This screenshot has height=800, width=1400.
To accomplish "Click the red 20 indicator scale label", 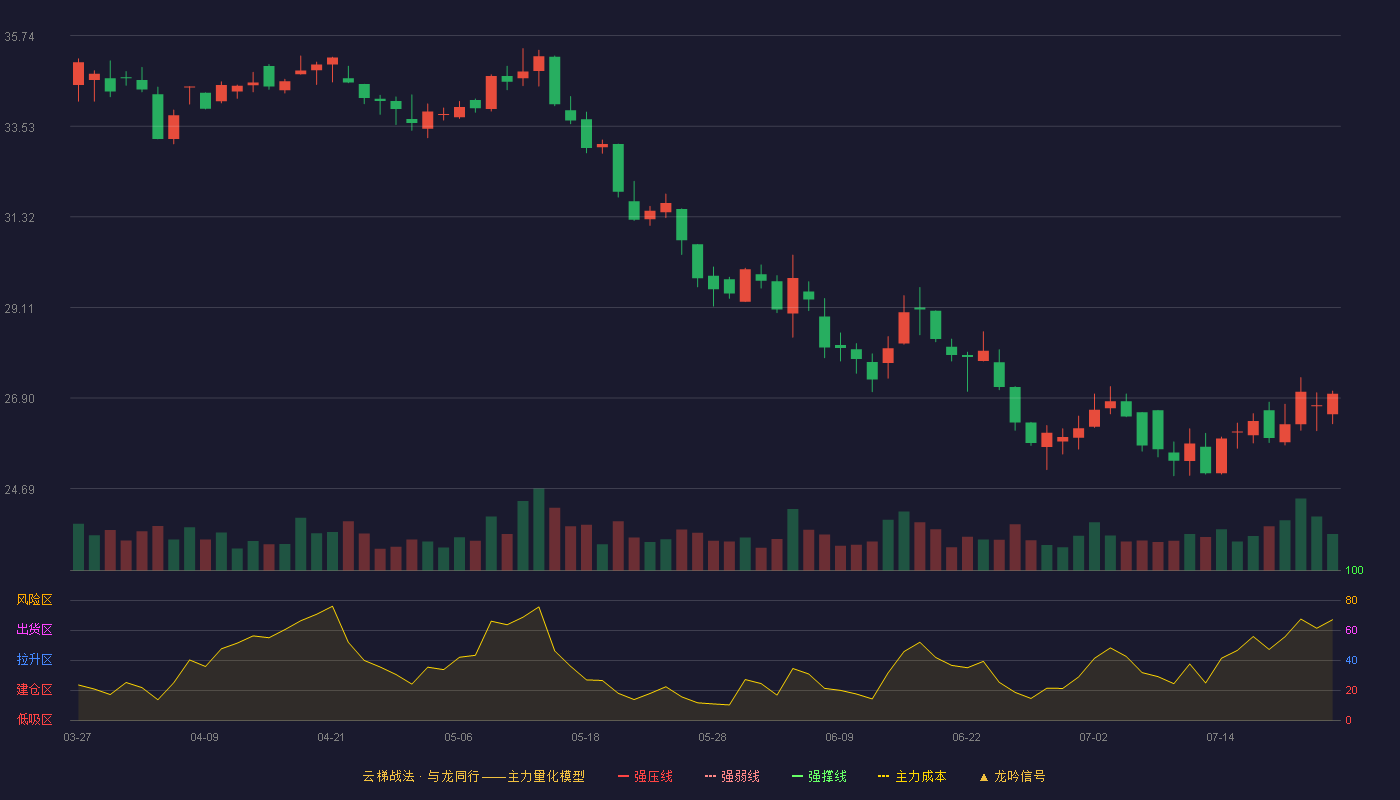I will [x=1351, y=690].
